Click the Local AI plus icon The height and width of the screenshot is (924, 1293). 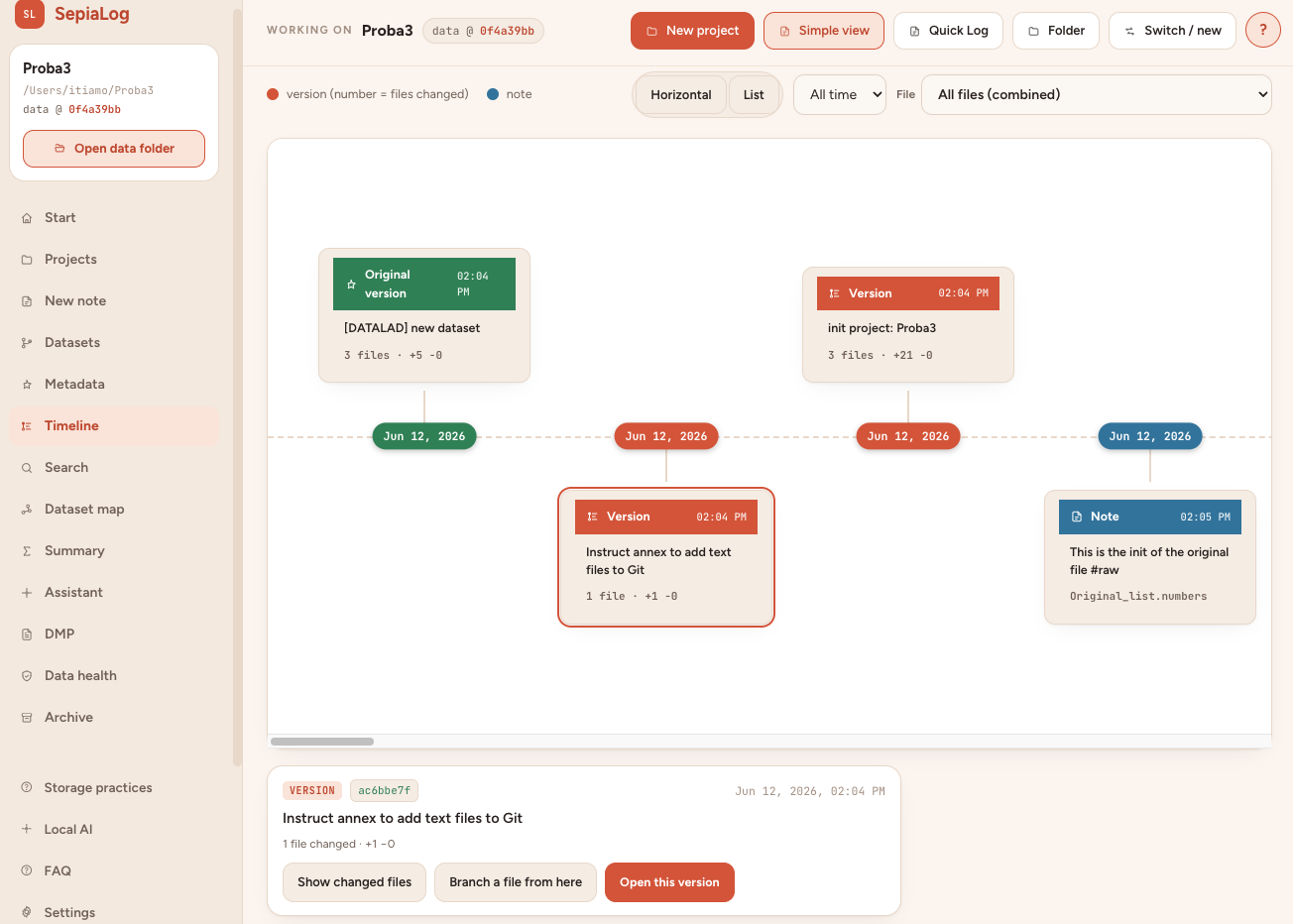pos(27,830)
